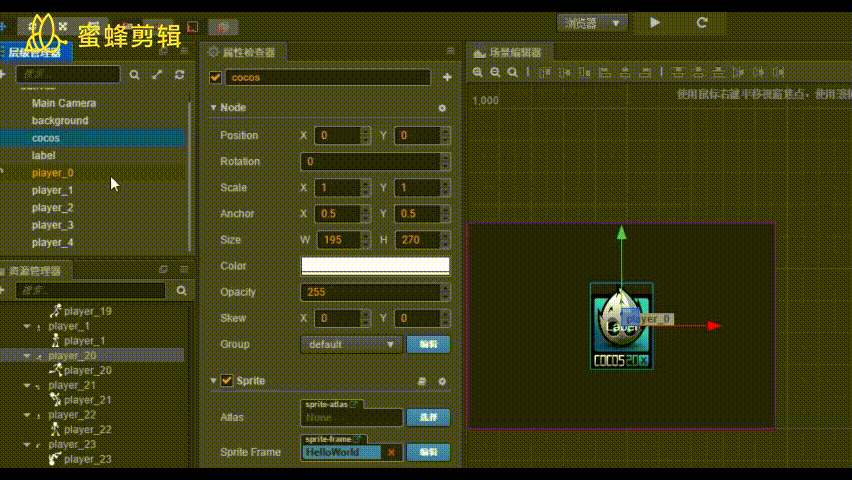Click the asset manager popout icon
The height and width of the screenshot is (480, 852).
[164, 269]
